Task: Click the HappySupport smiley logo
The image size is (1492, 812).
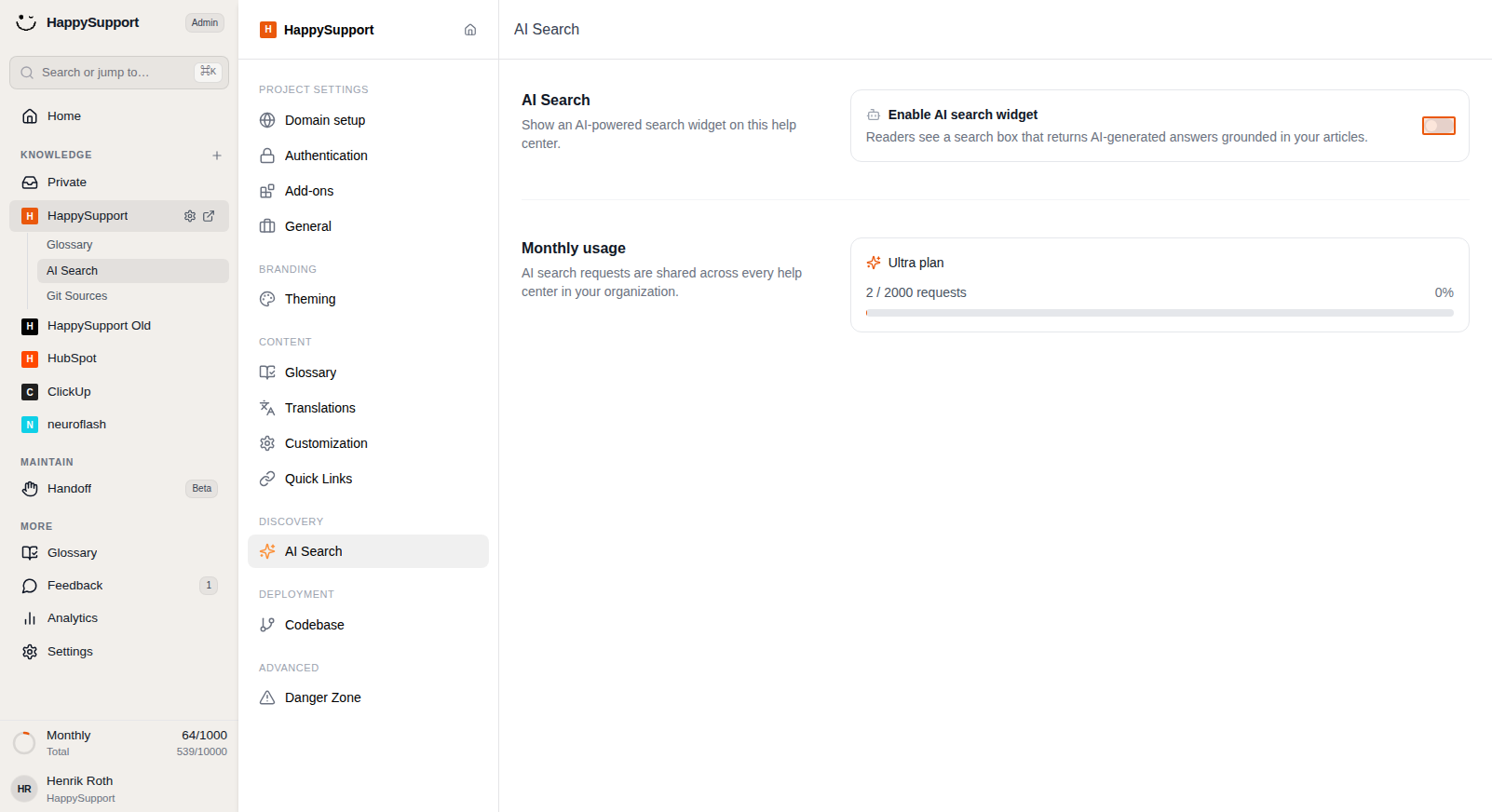Action: [26, 22]
